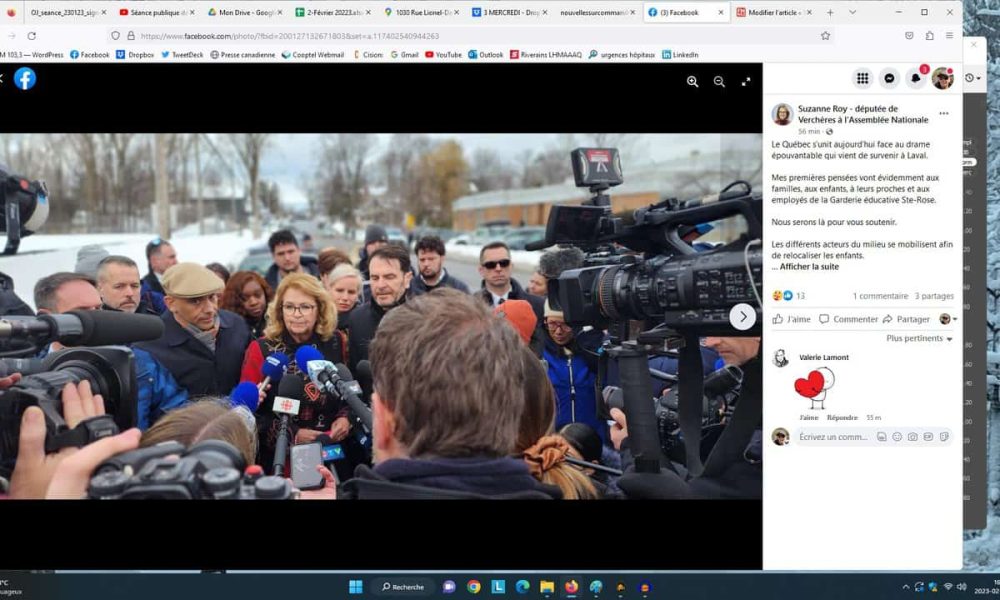Screen dimensions: 1000x600
Task: Zoom into the photo with magnifier
Action: click(x=692, y=82)
